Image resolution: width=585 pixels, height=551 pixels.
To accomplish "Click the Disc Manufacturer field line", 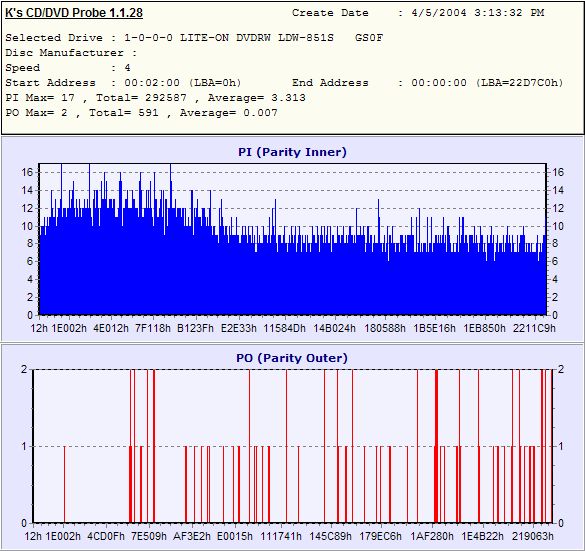I will coord(71,53).
